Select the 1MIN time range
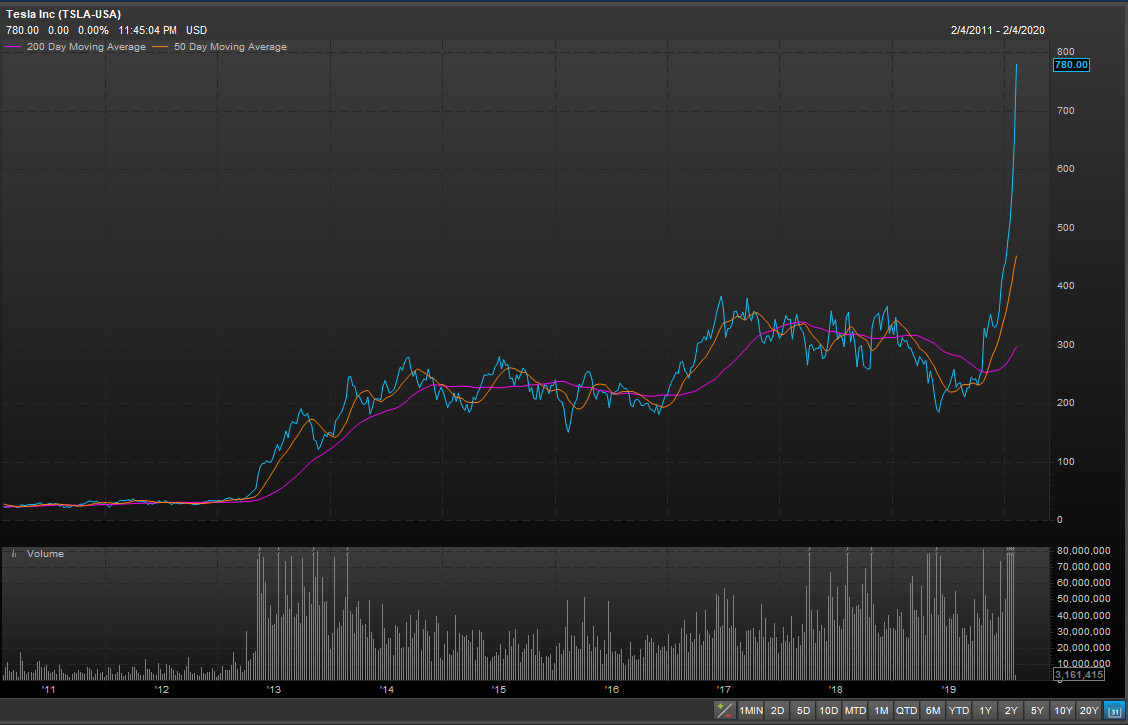Screen dimensions: 1128x725 (750, 711)
